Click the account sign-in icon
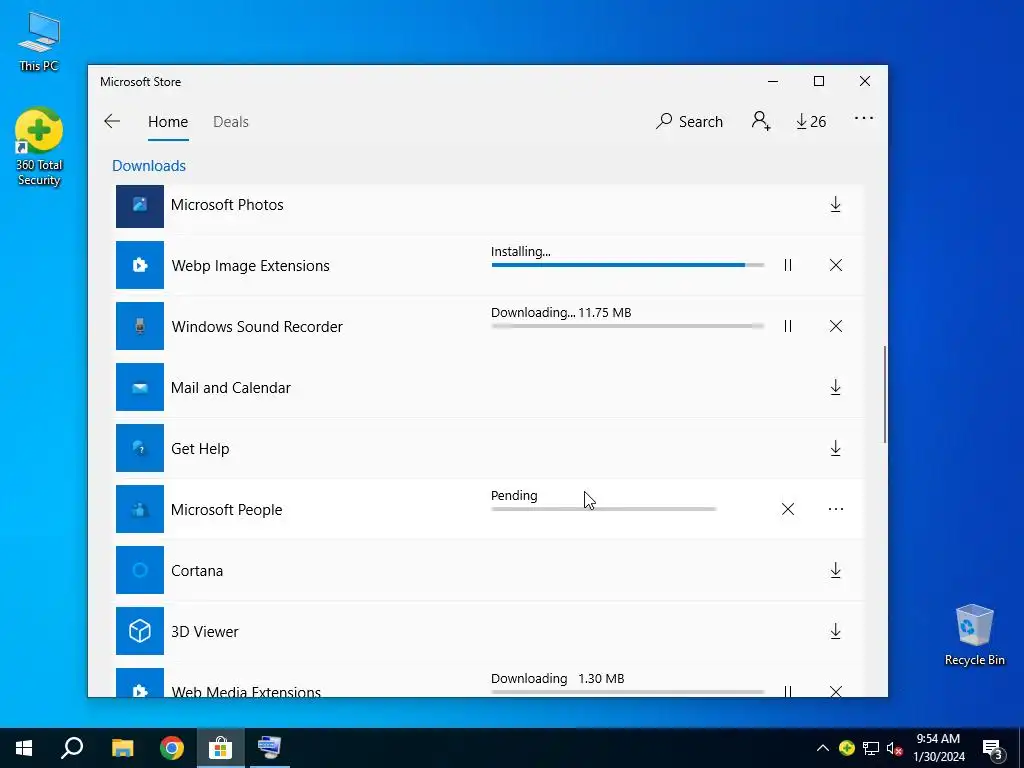 click(761, 121)
